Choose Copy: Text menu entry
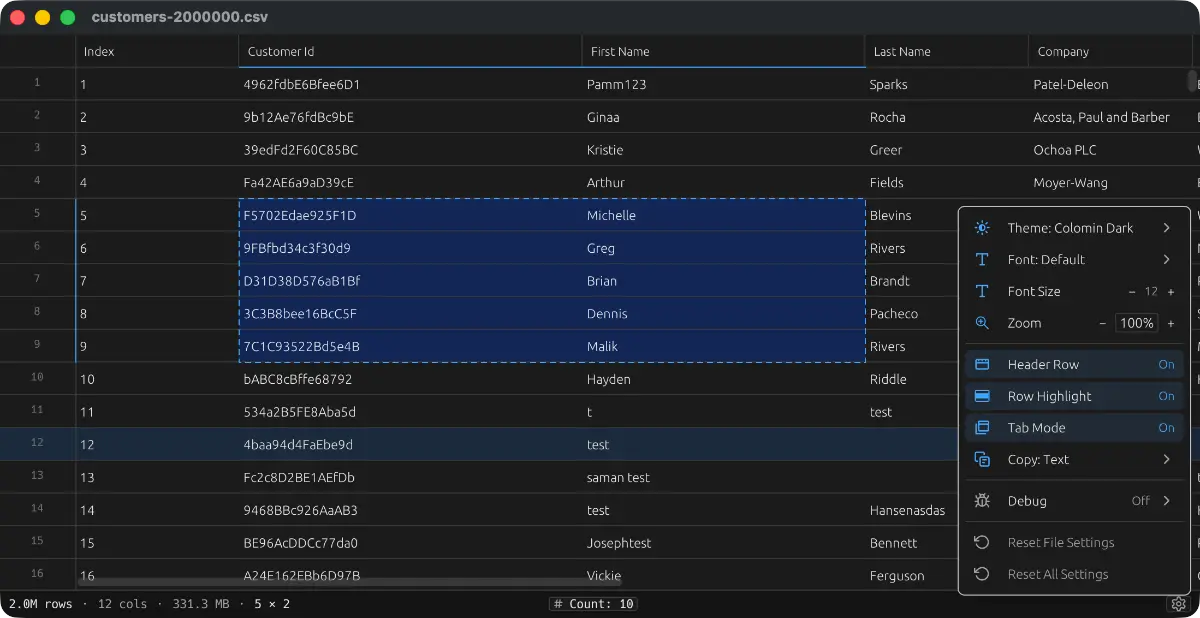Screen dimensions: 1200x618 click(1075, 459)
